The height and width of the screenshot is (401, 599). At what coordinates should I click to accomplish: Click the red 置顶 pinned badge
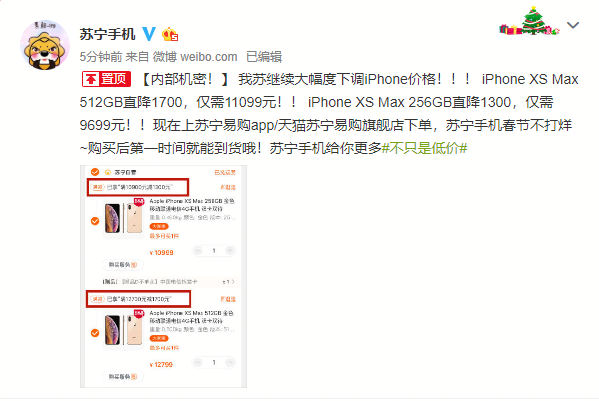106,79
